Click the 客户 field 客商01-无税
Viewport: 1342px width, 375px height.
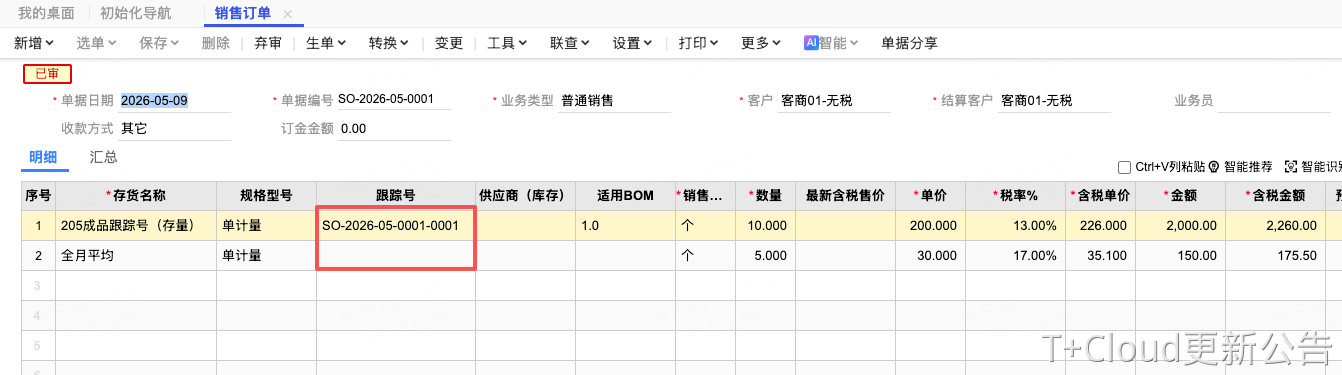(x=834, y=101)
